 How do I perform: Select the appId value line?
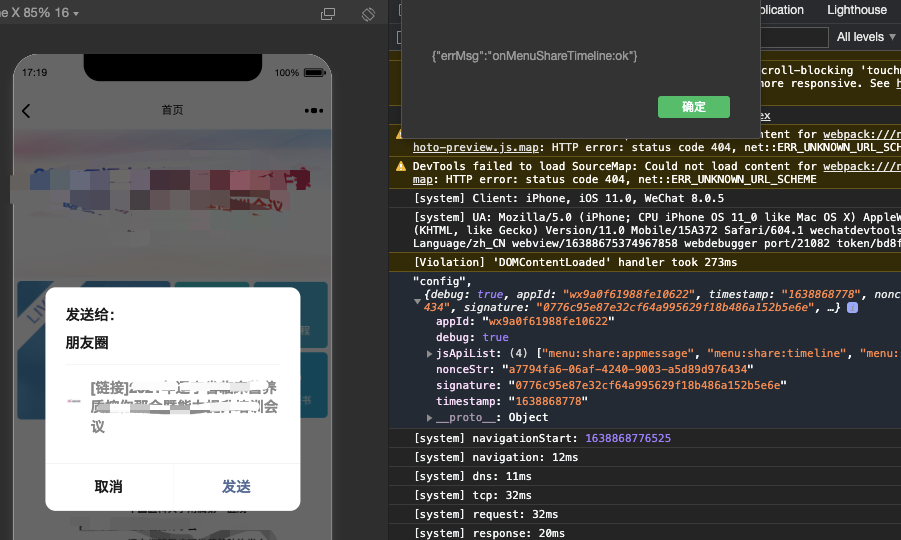tap(525, 321)
